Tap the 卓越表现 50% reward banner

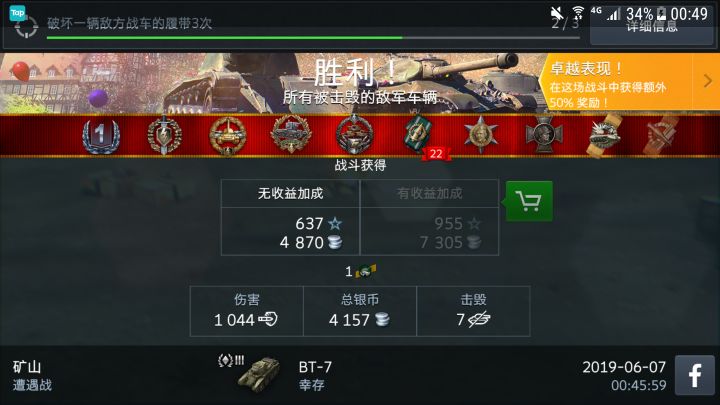point(629,83)
